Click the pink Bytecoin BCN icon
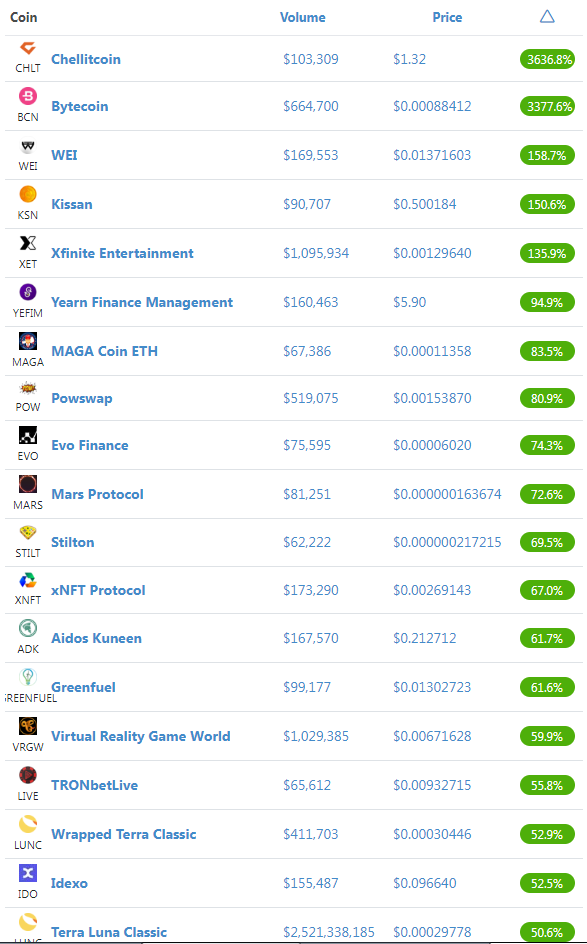 (x=28, y=96)
